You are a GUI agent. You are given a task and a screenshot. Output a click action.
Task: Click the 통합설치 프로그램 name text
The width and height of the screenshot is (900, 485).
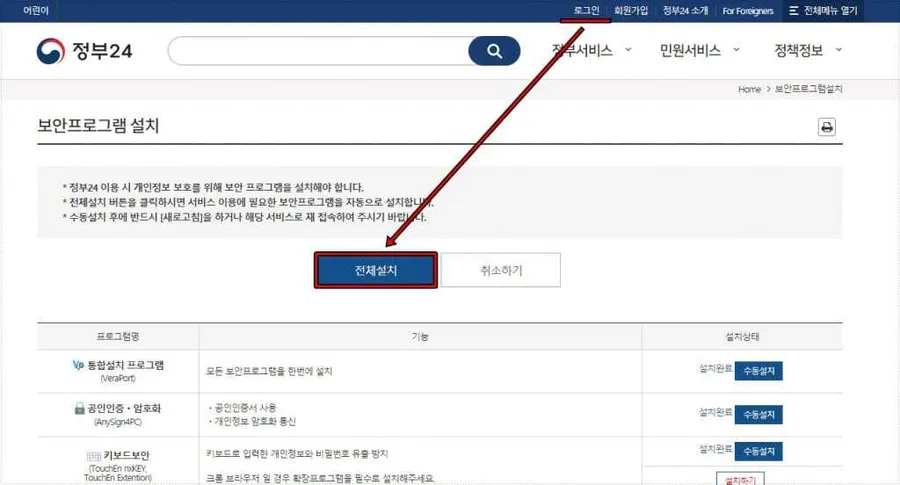point(126,365)
